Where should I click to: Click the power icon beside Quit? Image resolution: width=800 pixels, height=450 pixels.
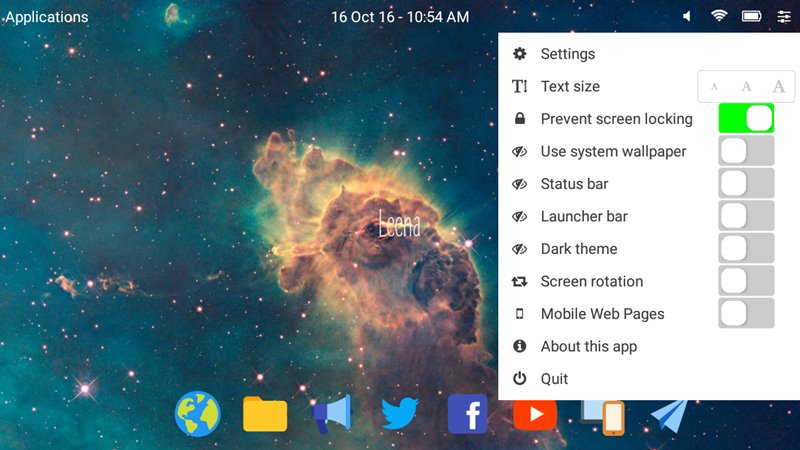coord(519,379)
